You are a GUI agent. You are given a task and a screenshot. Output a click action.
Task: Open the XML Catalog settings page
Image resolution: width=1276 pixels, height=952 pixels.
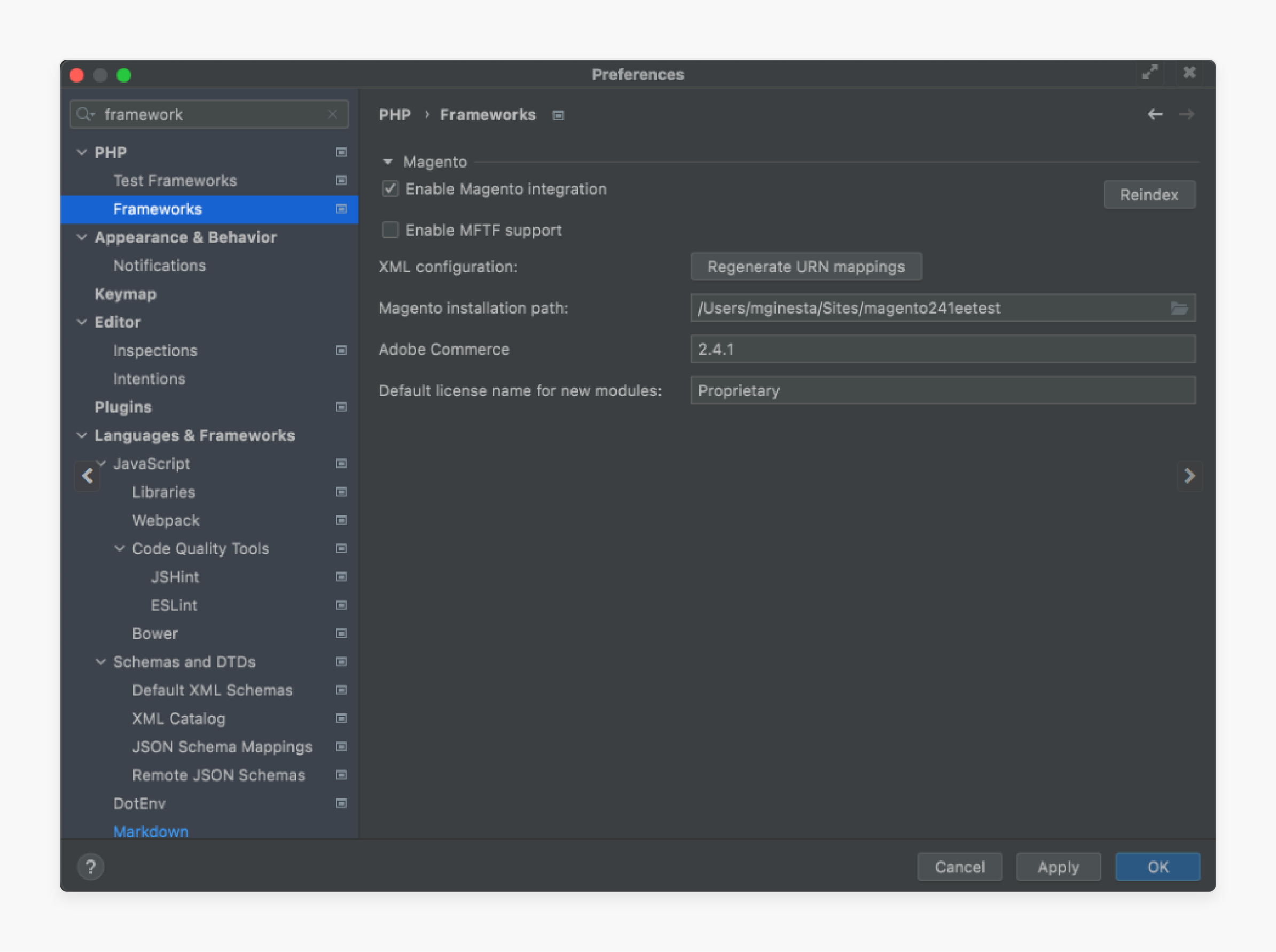click(x=178, y=718)
